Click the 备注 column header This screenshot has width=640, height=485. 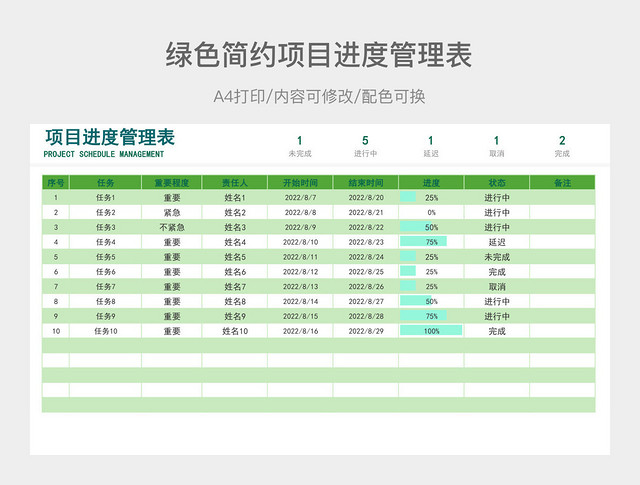point(562,182)
